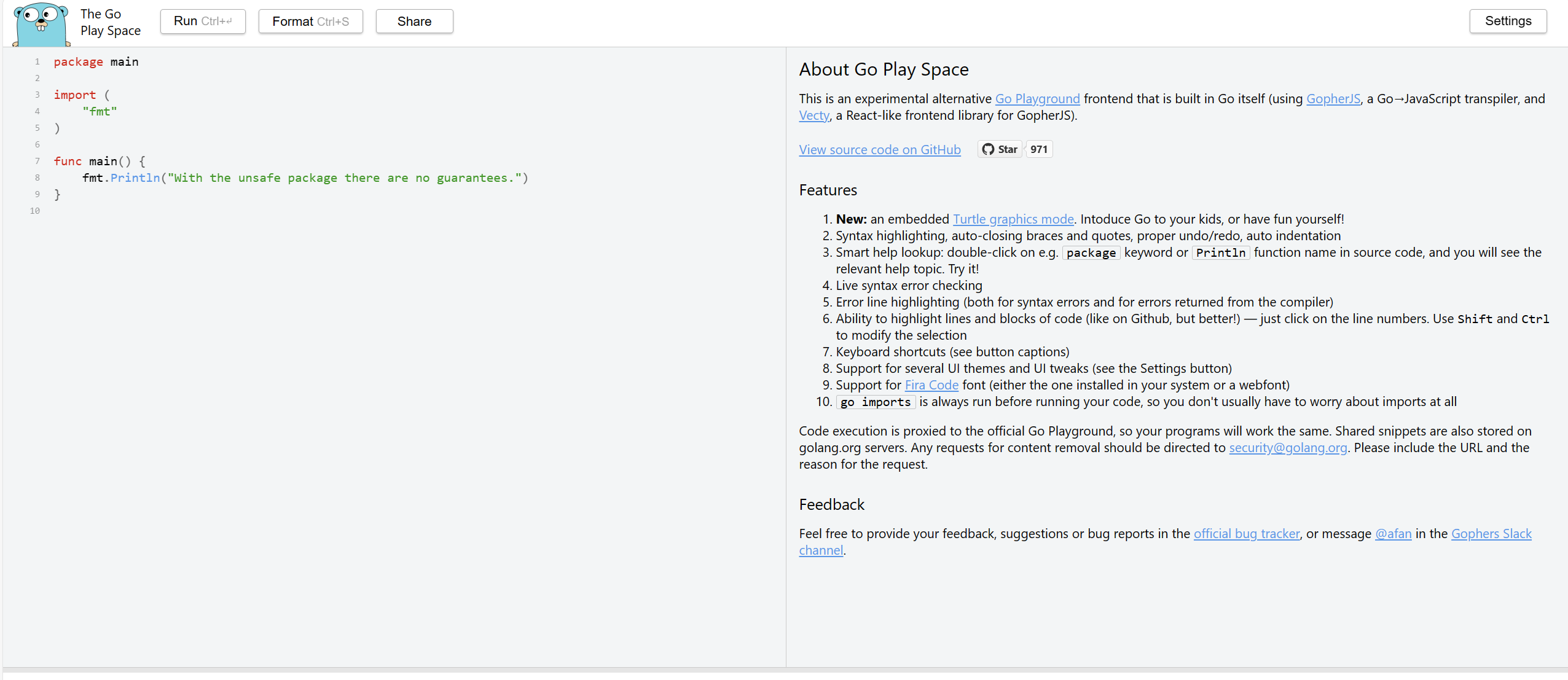Click the Go gopher mascot logo
This screenshot has width=1568, height=680.
(x=41, y=25)
